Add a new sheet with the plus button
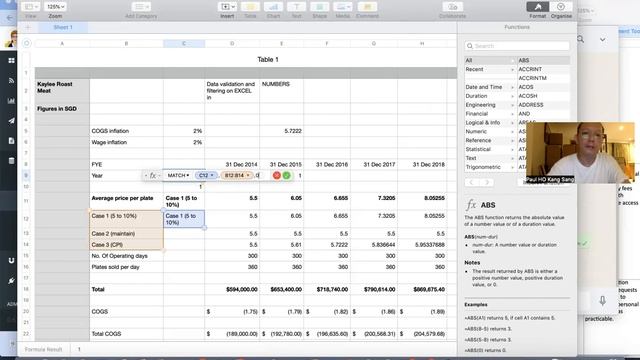Image resolution: width=640 pixels, height=360 pixels. 28,27
